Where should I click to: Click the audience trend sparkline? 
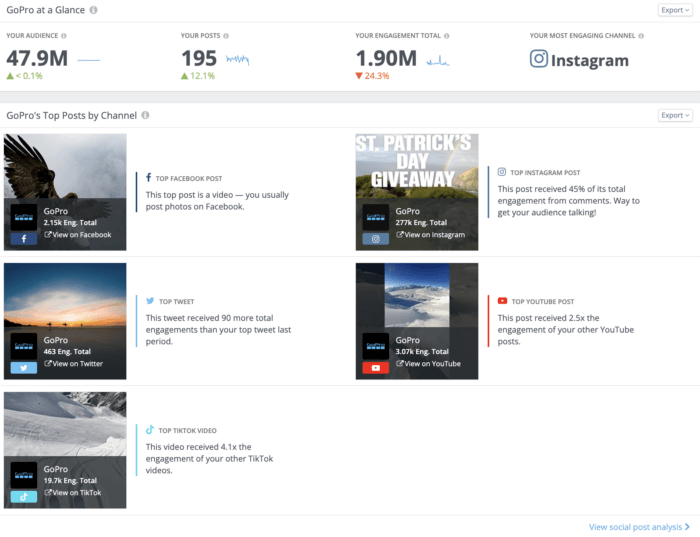point(89,60)
